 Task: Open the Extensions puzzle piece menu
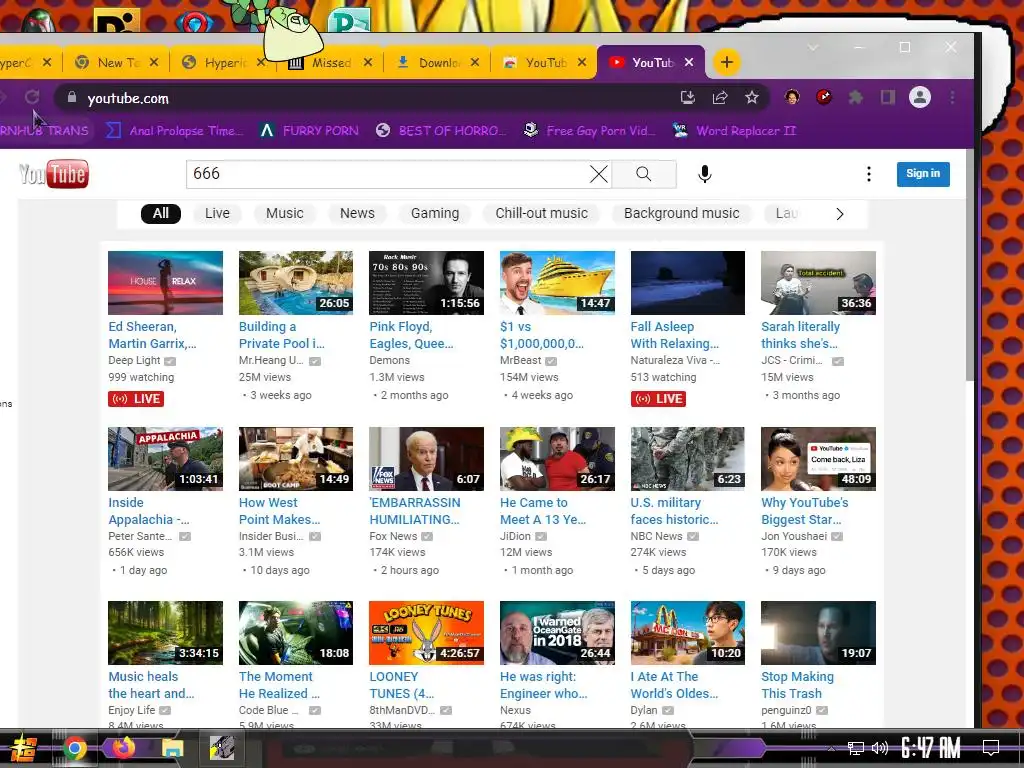(855, 97)
